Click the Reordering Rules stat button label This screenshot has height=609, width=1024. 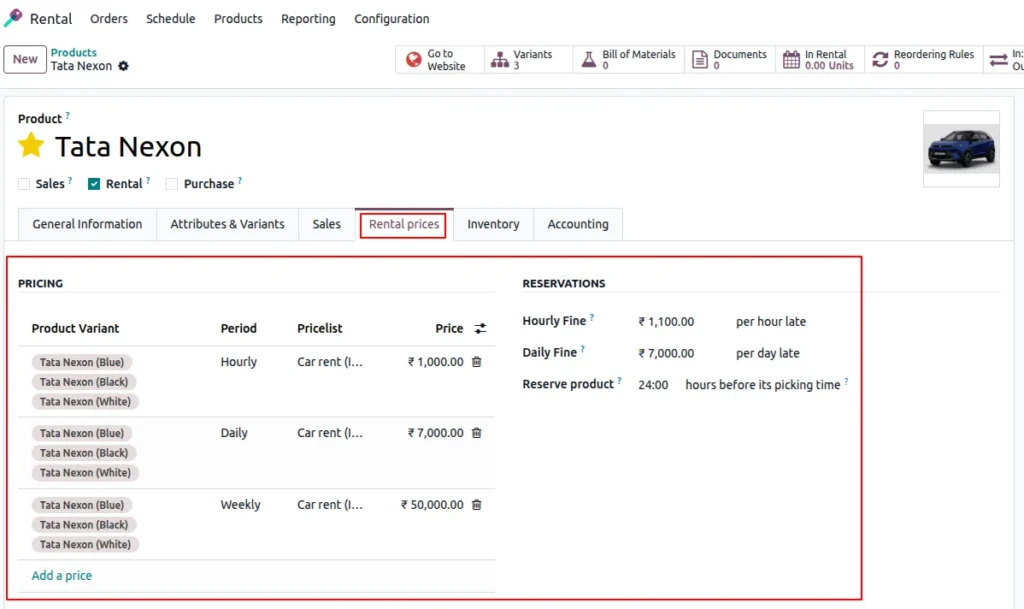pyautogui.click(x=934, y=60)
